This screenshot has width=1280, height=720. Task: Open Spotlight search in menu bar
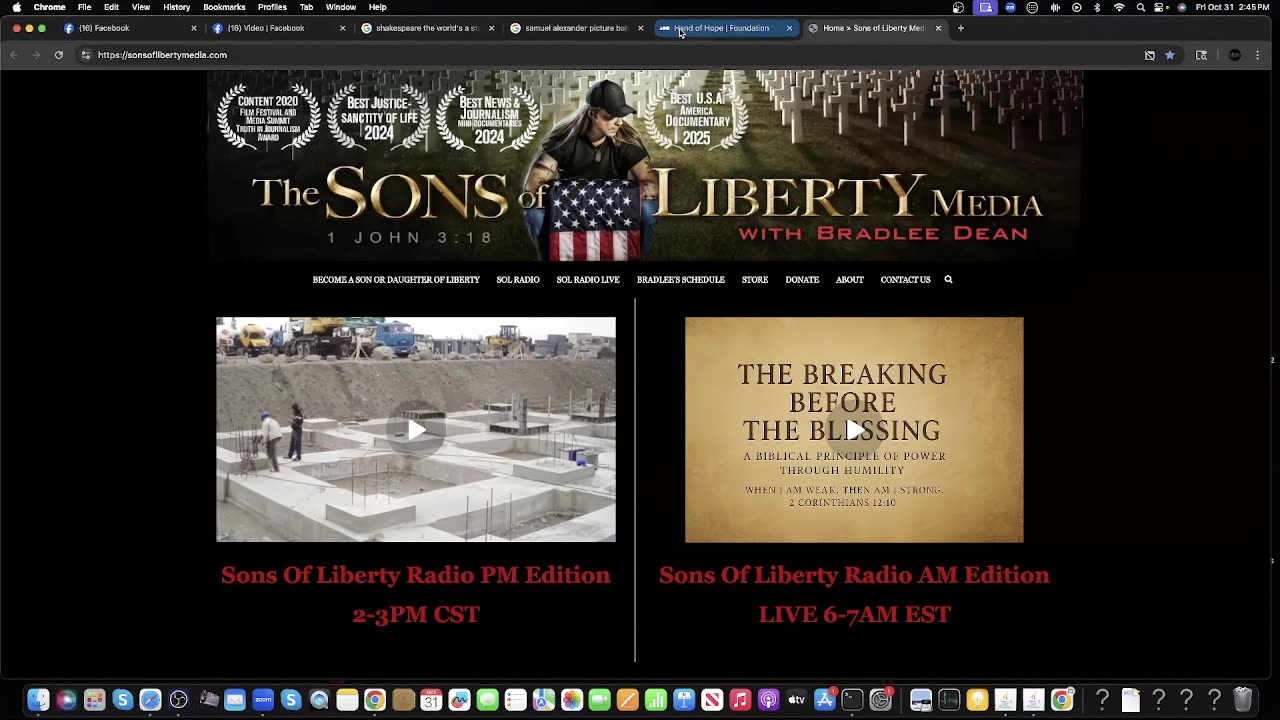[x=1141, y=7]
